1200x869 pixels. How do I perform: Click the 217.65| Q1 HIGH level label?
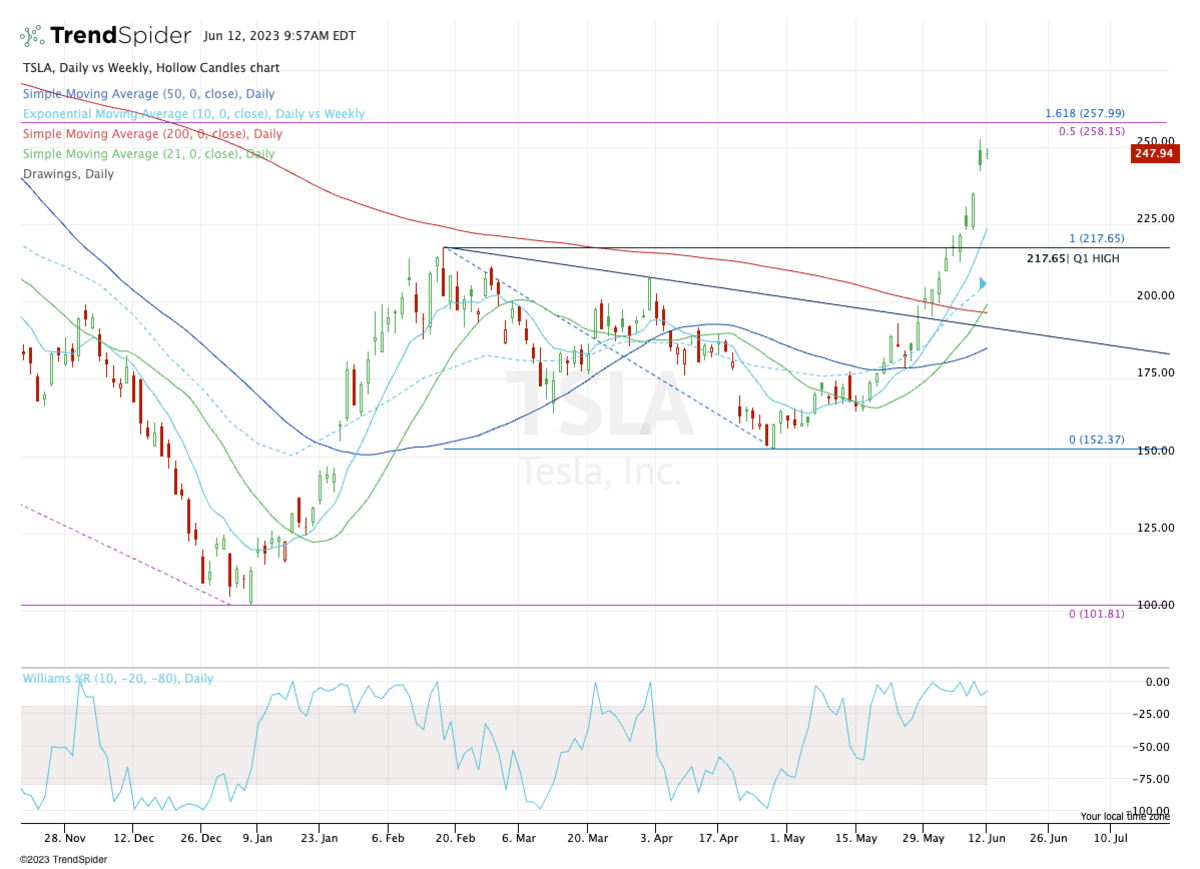point(1072,258)
